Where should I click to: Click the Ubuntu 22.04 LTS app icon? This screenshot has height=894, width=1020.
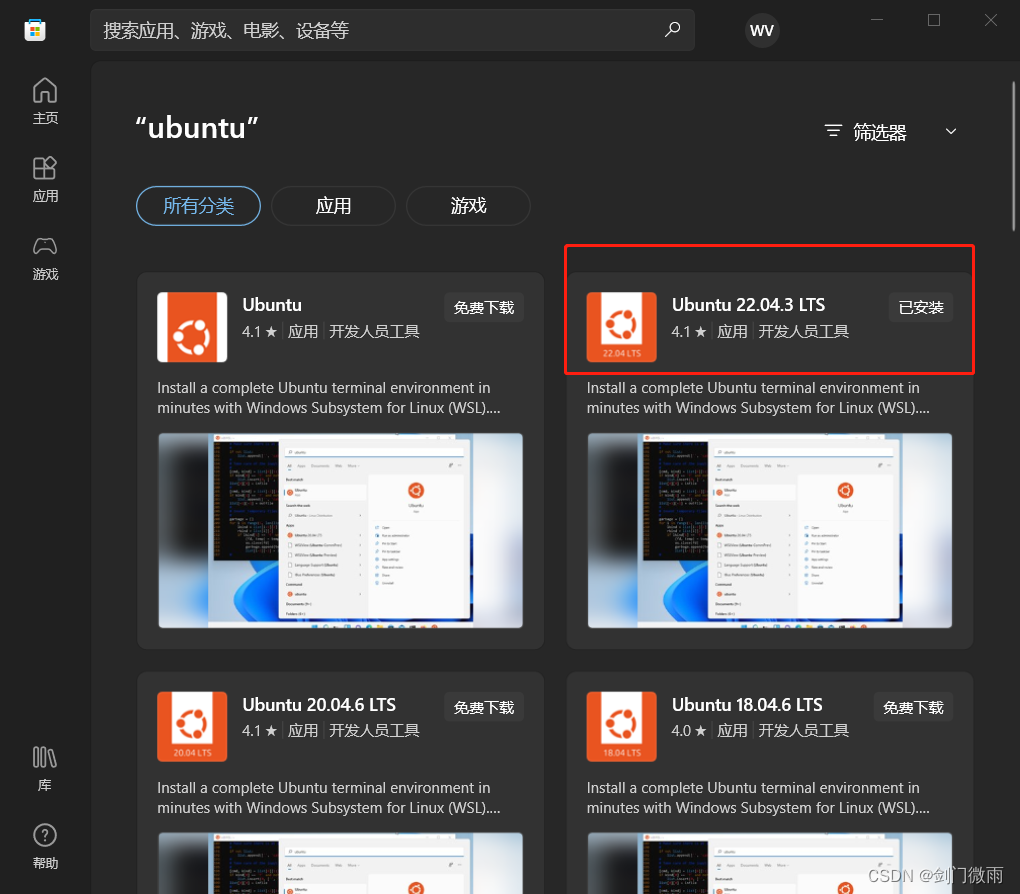621,327
